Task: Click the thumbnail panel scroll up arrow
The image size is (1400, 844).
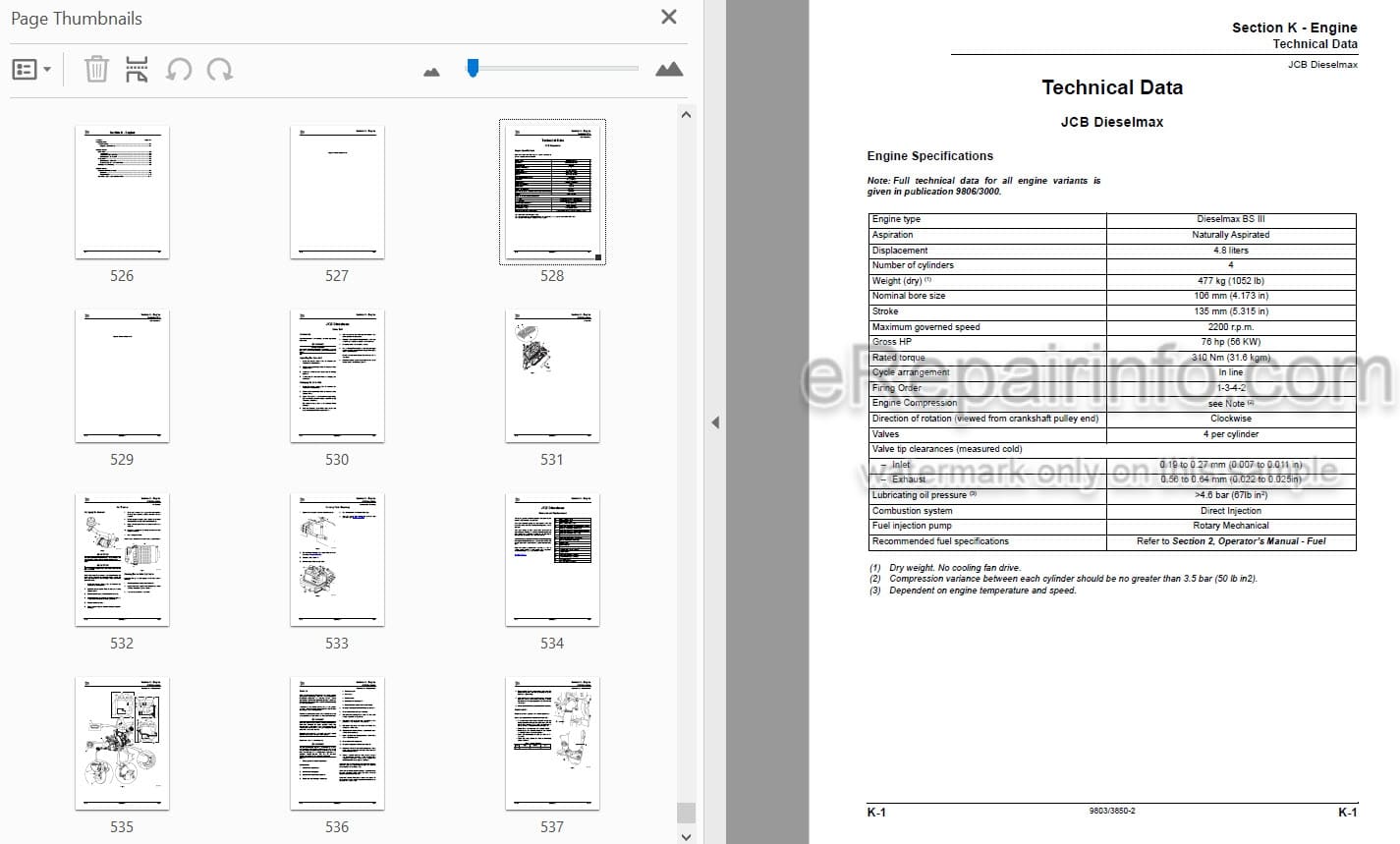Action: (686, 115)
